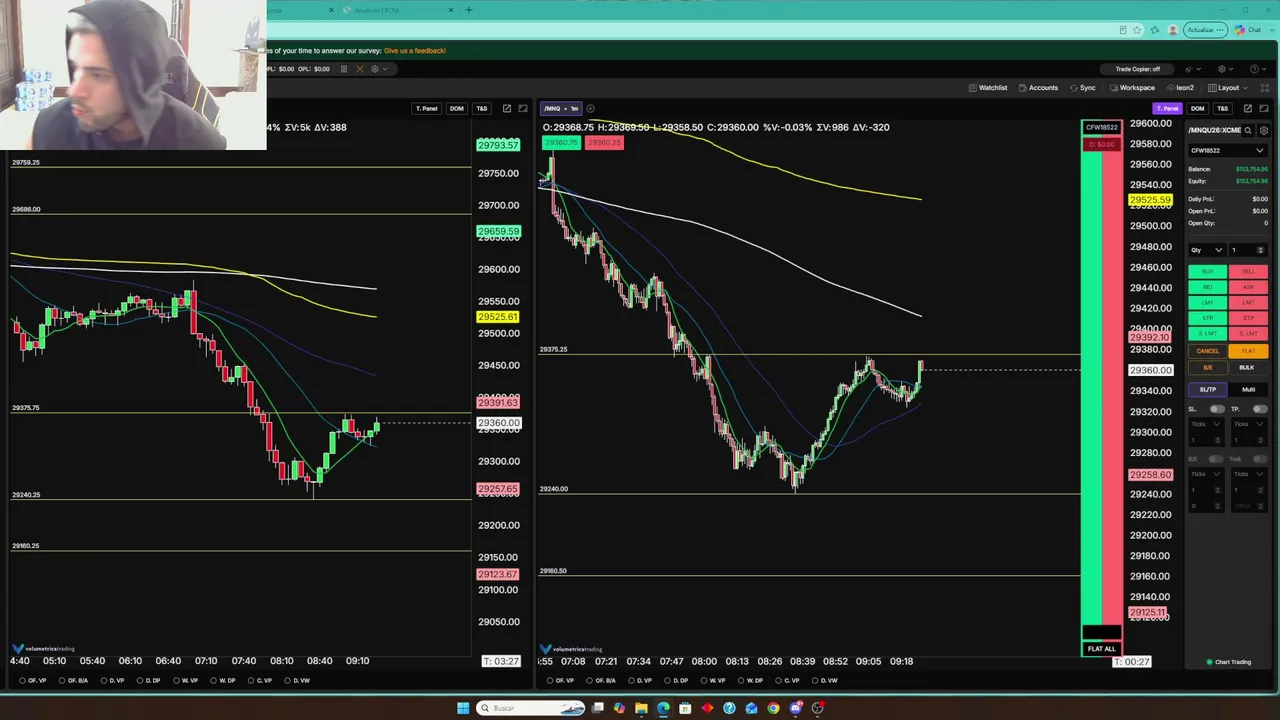This screenshot has height=720, width=1280.
Task: Click the quantity input field
Action: (x=1247, y=250)
